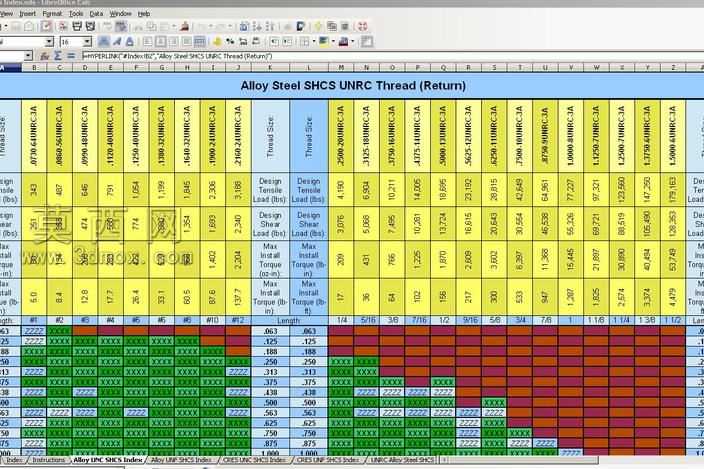Open the Help menu
This screenshot has width=704, height=469.
144,13
